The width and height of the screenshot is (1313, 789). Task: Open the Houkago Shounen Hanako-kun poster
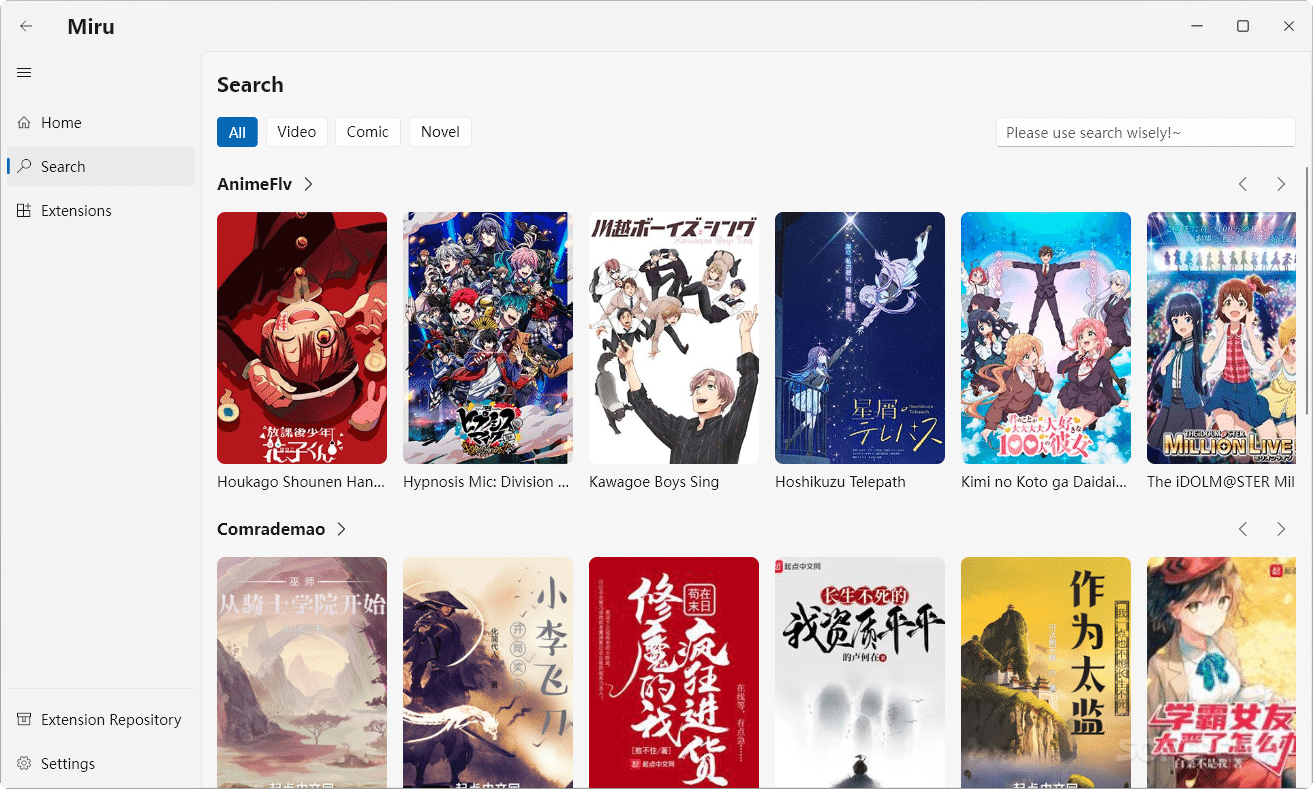[x=302, y=338]
